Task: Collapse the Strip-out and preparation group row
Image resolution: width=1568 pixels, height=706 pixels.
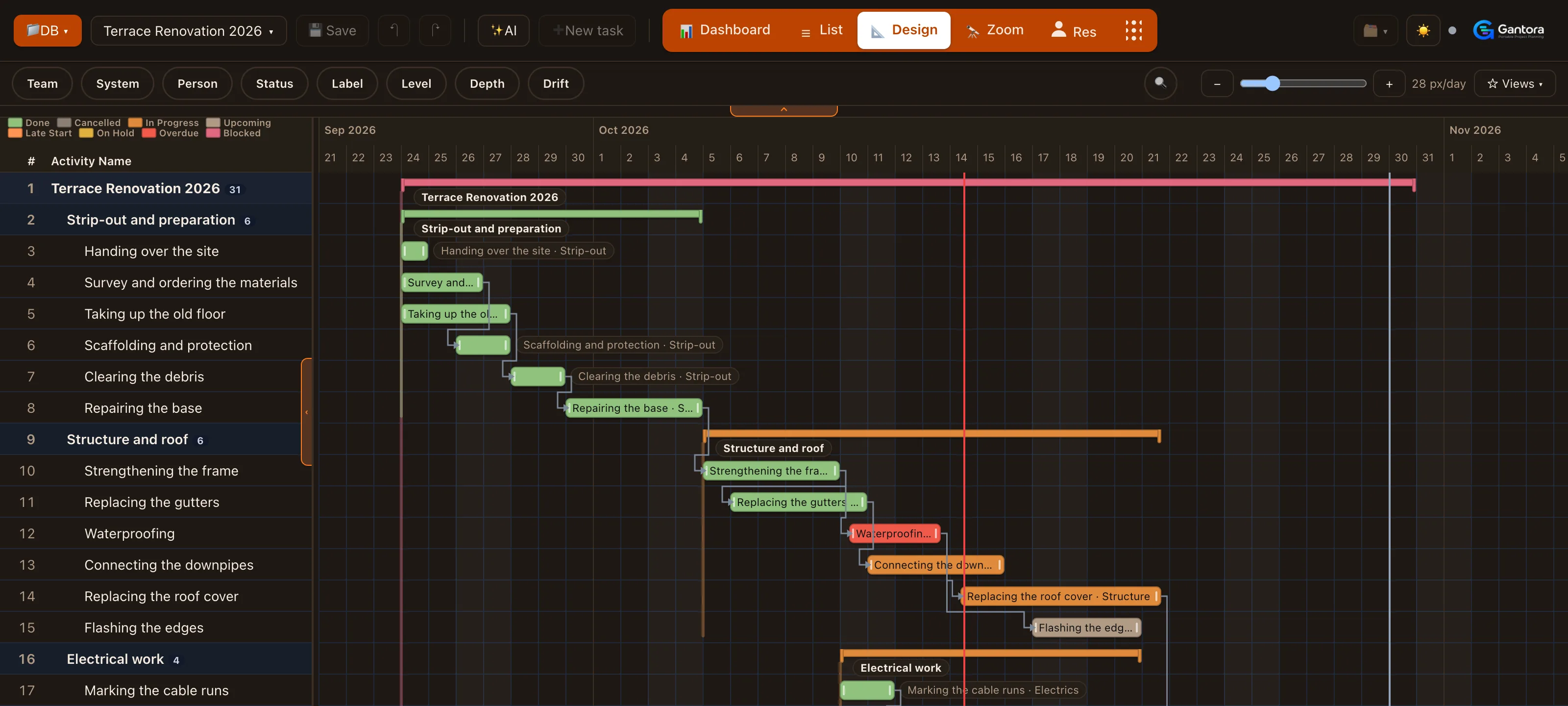Action: [x=156, y=219]
